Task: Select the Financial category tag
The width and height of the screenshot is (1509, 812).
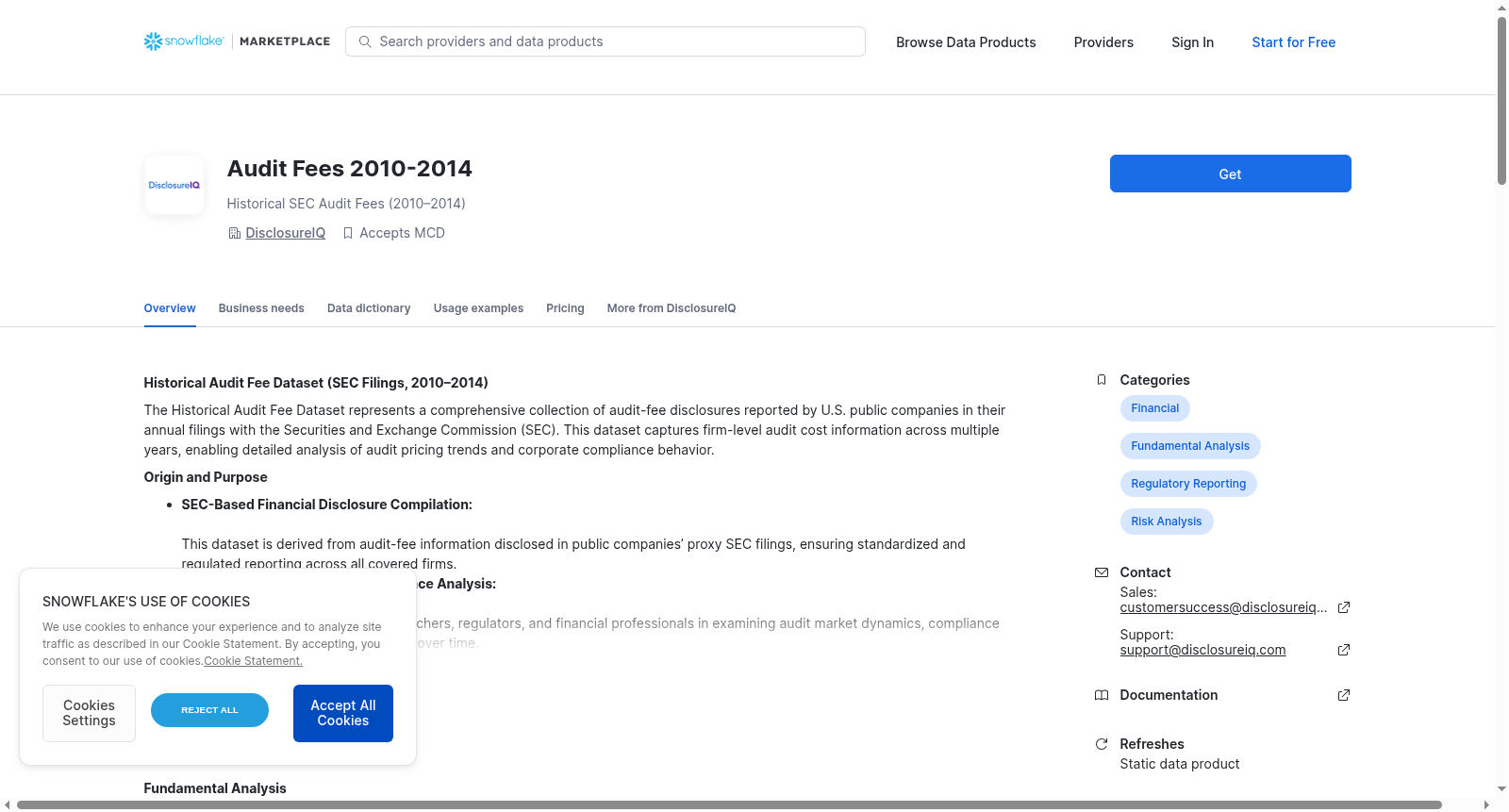Action: [1155, 408]
